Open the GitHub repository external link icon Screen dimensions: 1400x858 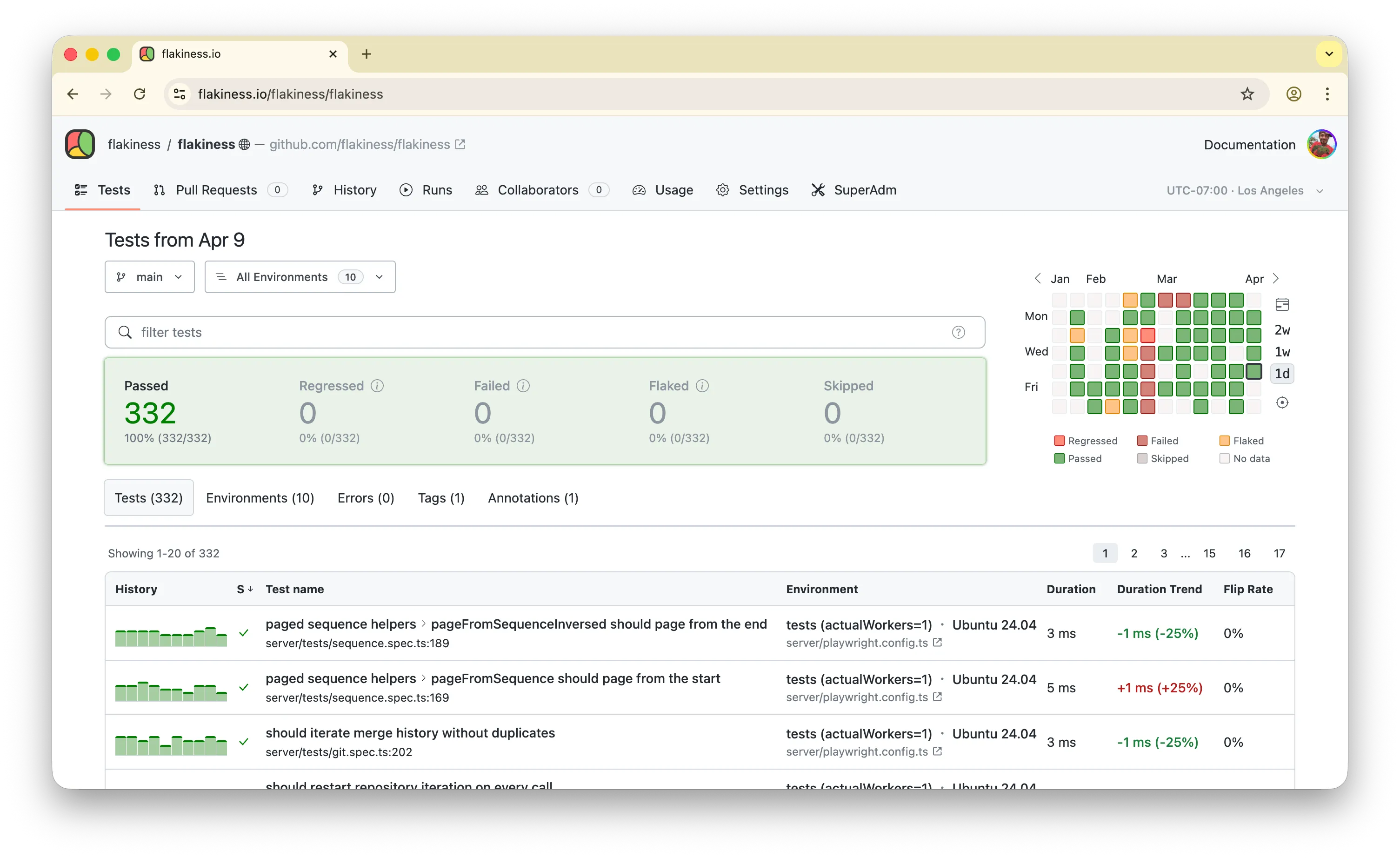click(x=460, y=144)
